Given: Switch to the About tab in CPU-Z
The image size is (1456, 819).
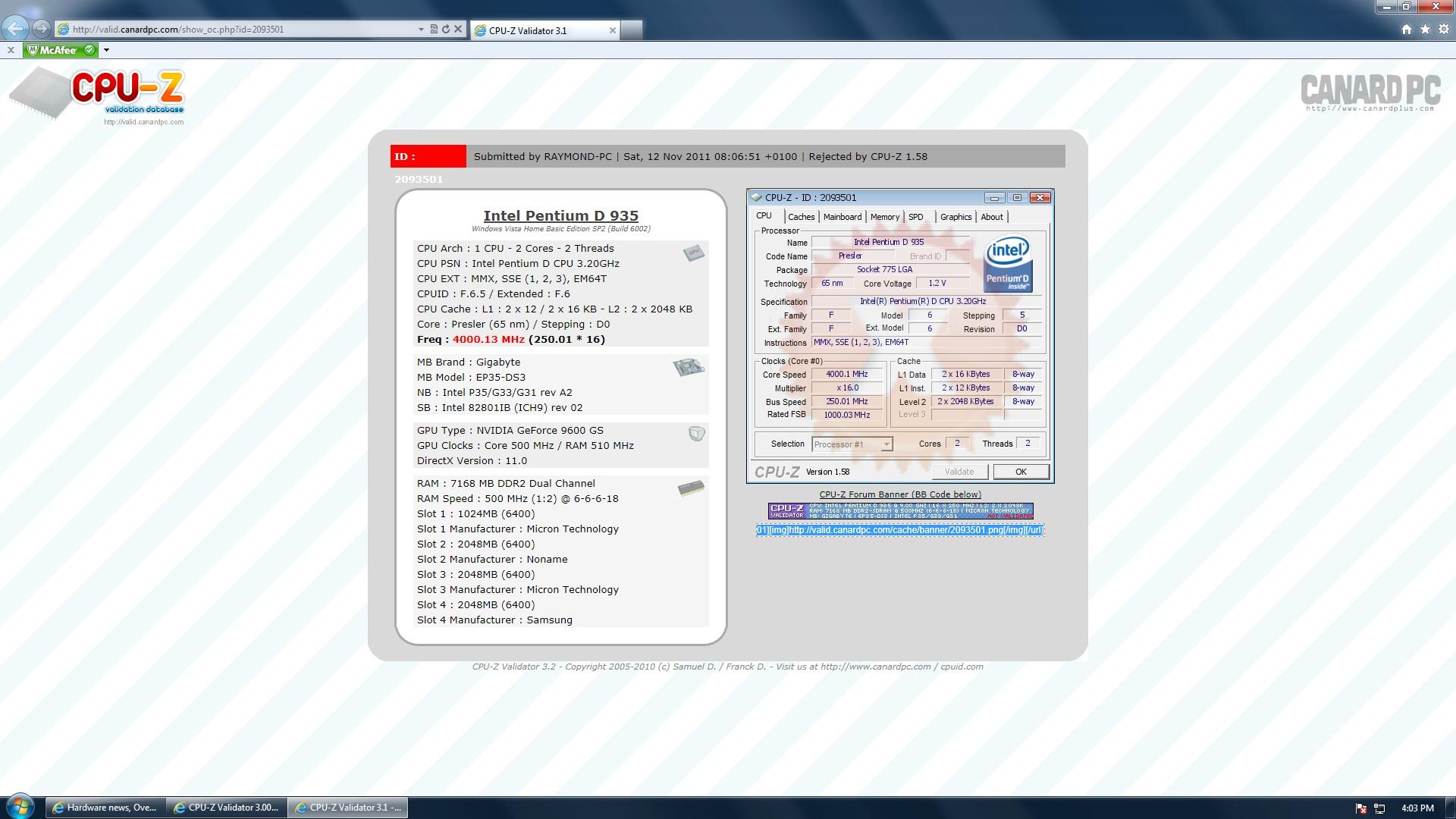Looking at the screenshot, I should (992, 217).
